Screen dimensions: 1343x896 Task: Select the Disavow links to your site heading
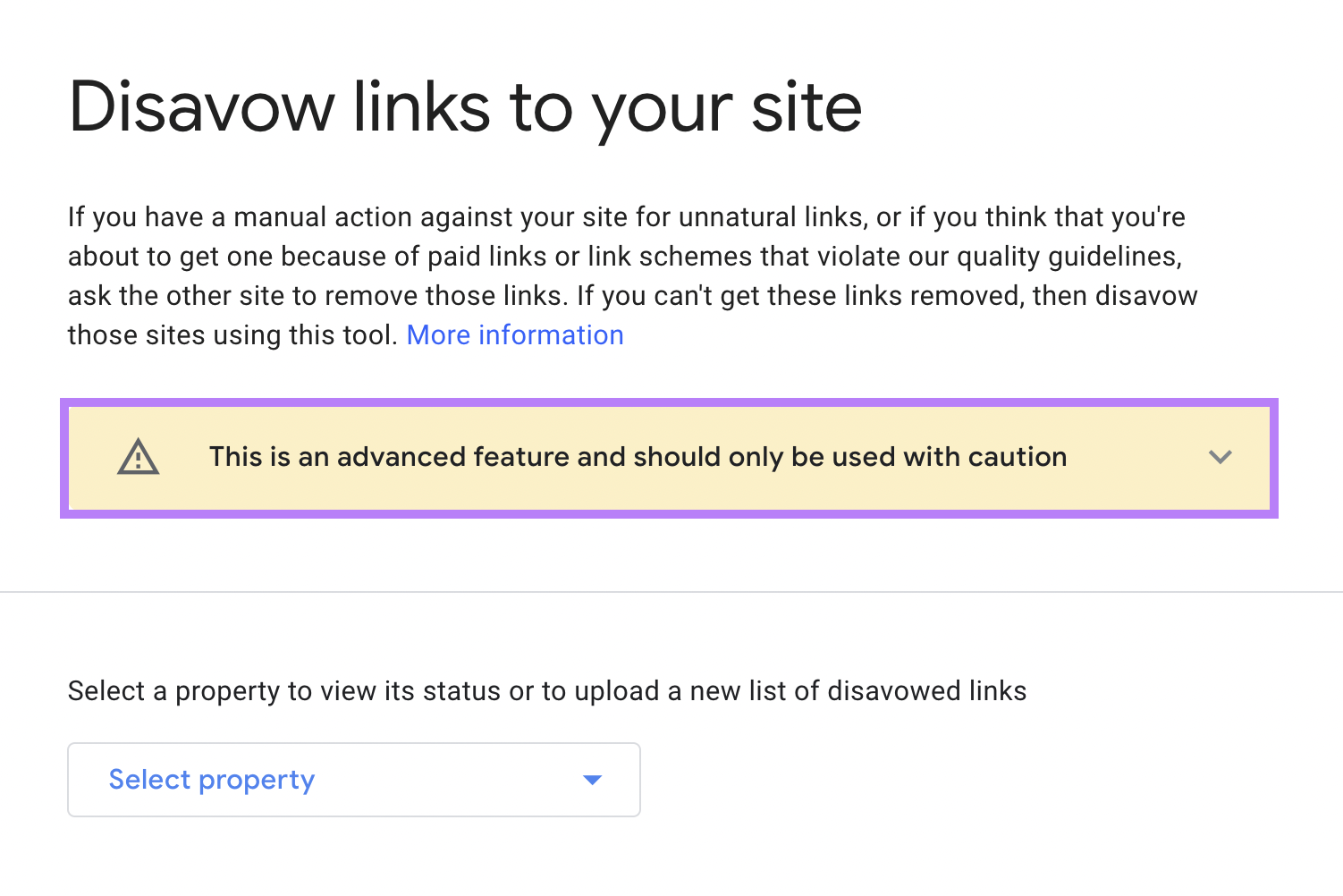(465, 106)
